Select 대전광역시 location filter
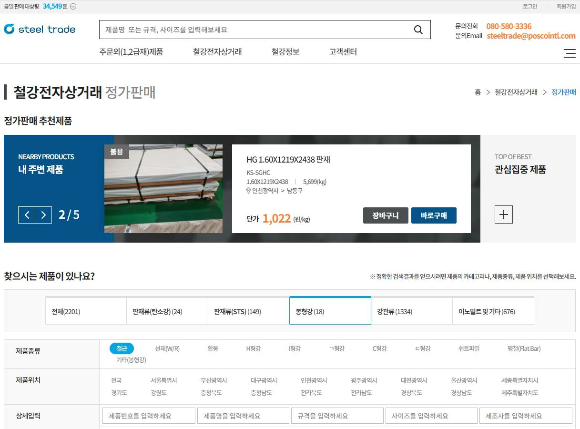580x429 pixels. (414, 380)
